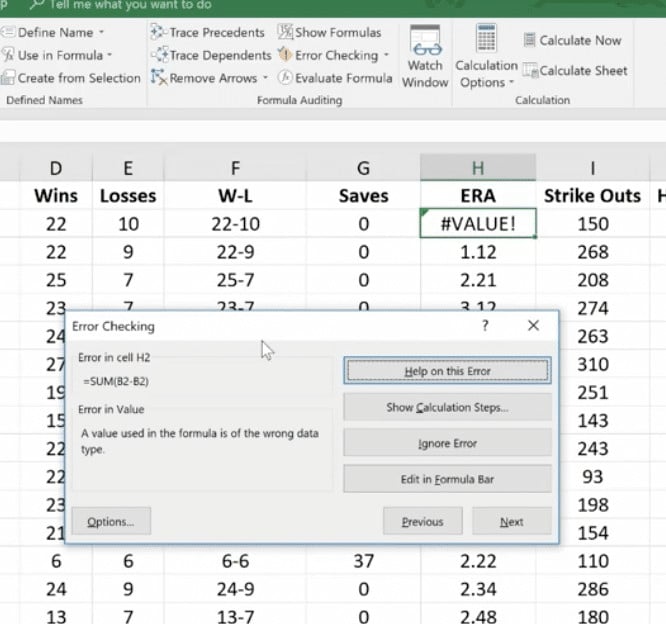Expand the Define Name dropdown
This screenshot has width=666, height=624.
click(101, 33)
